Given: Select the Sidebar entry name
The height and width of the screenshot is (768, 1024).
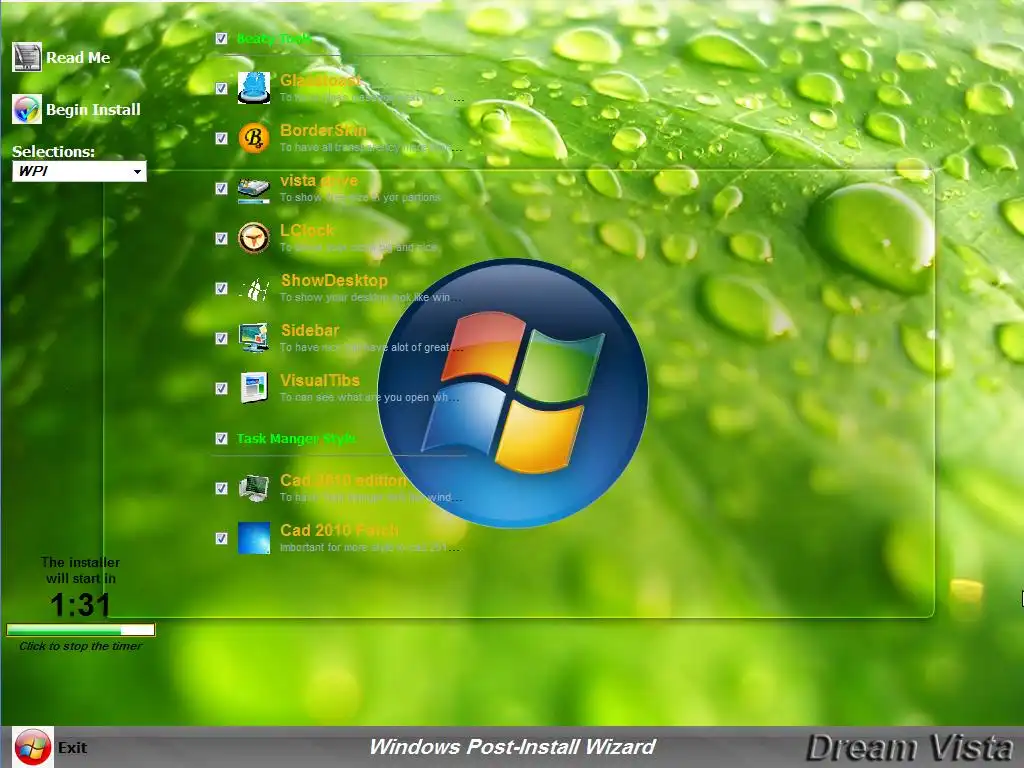Looking at the screenshot, I should pos(310,330).
